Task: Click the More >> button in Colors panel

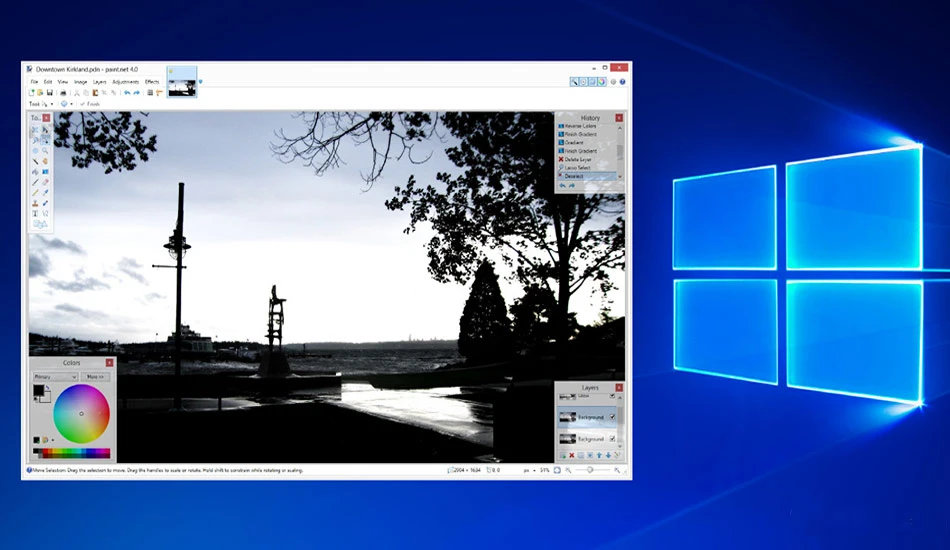Action: pos(95,377)
